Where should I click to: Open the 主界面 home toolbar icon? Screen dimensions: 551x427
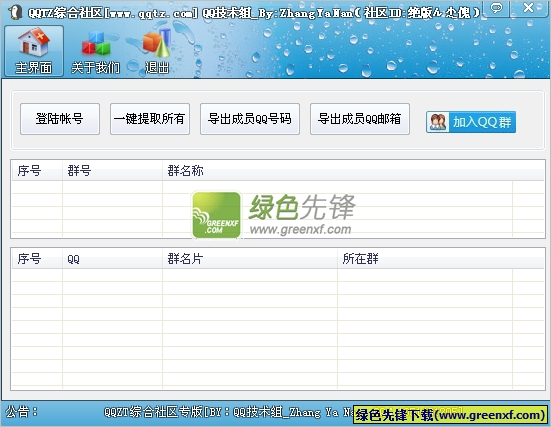click(x=34, y=51)
